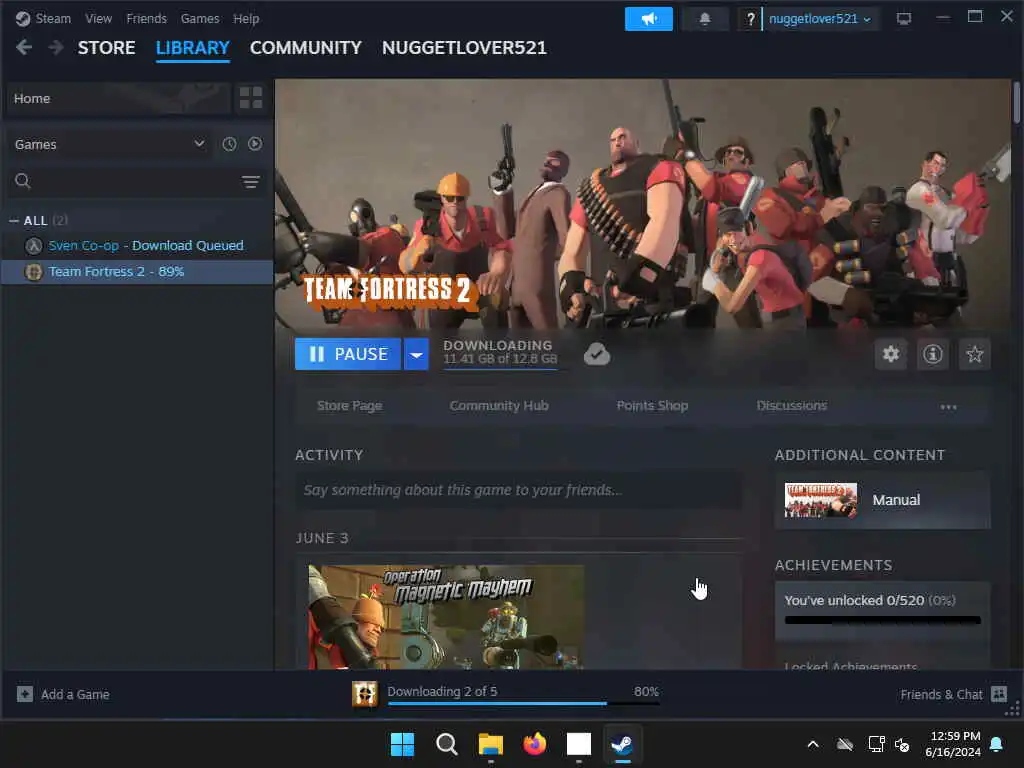Click the Steam taskbar icon

tap(622, 744)
